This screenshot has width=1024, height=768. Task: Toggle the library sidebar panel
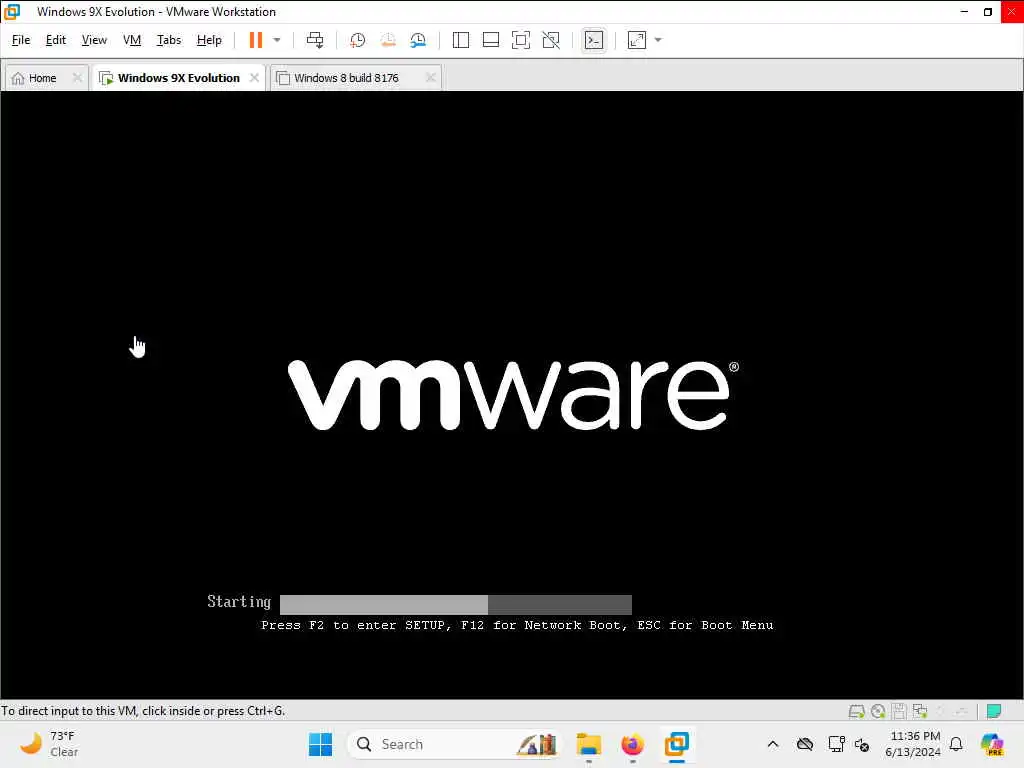[460, 40]
